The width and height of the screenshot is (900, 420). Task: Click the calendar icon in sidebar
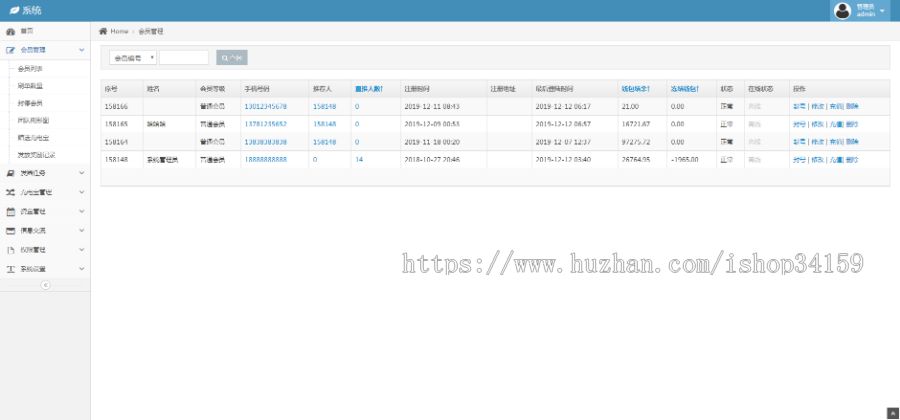click(x=10, y=211)
